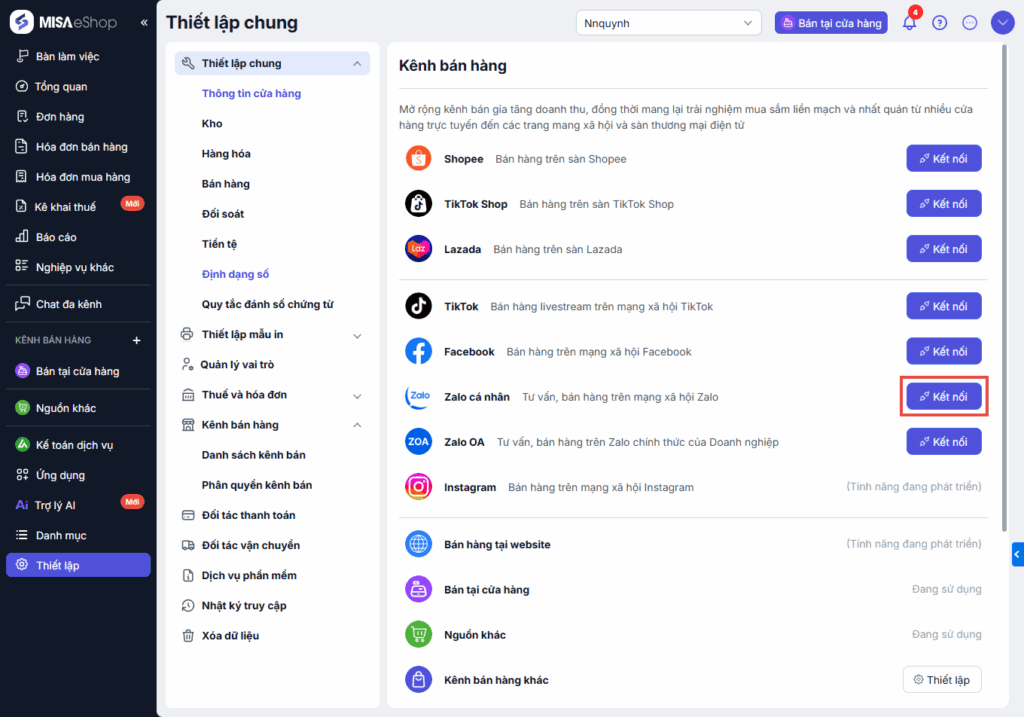
Task: Connect the TikTok Shop channel
Action: click(944, 204)
